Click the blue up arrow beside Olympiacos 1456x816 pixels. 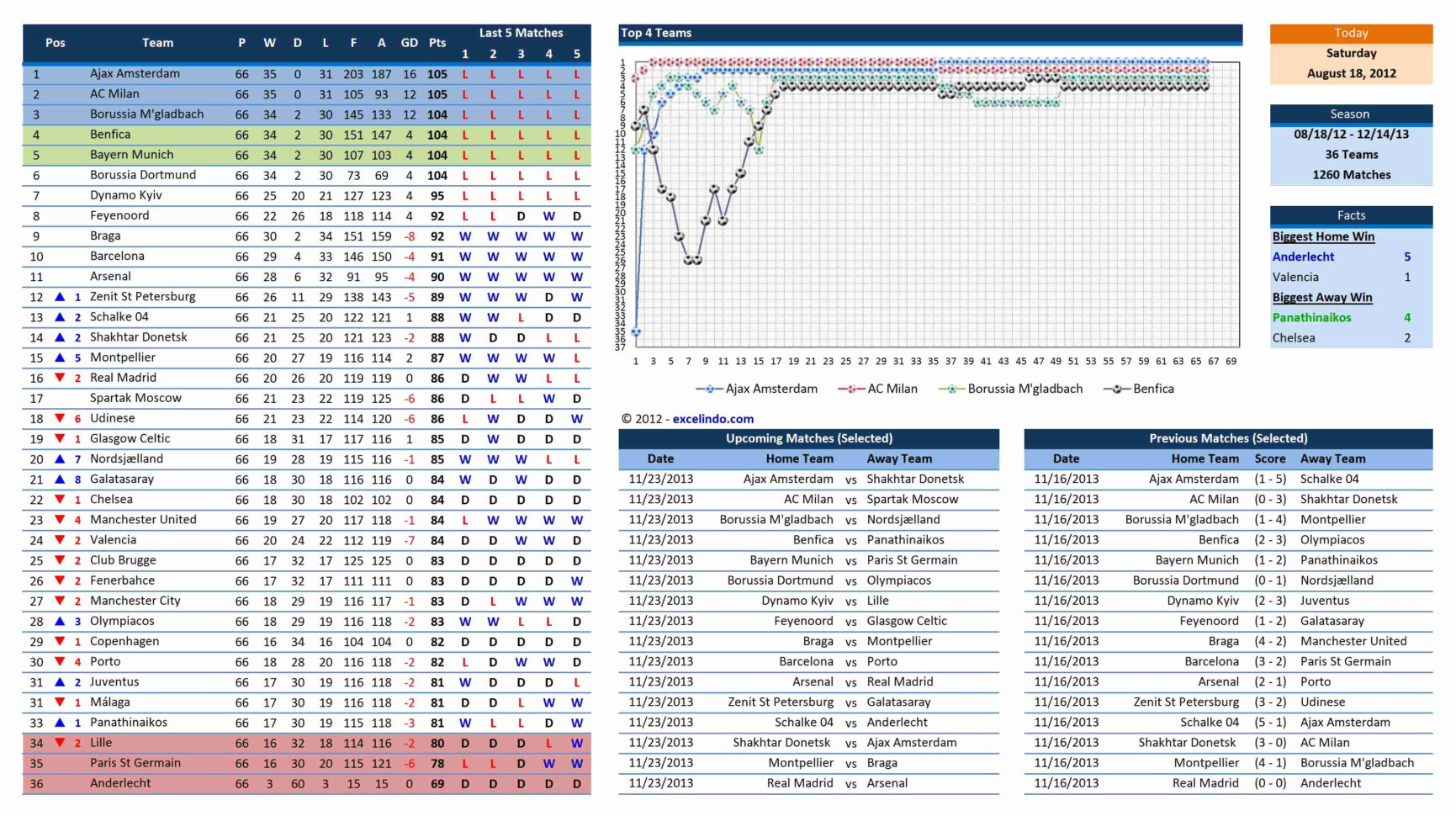tap(59, 621)
